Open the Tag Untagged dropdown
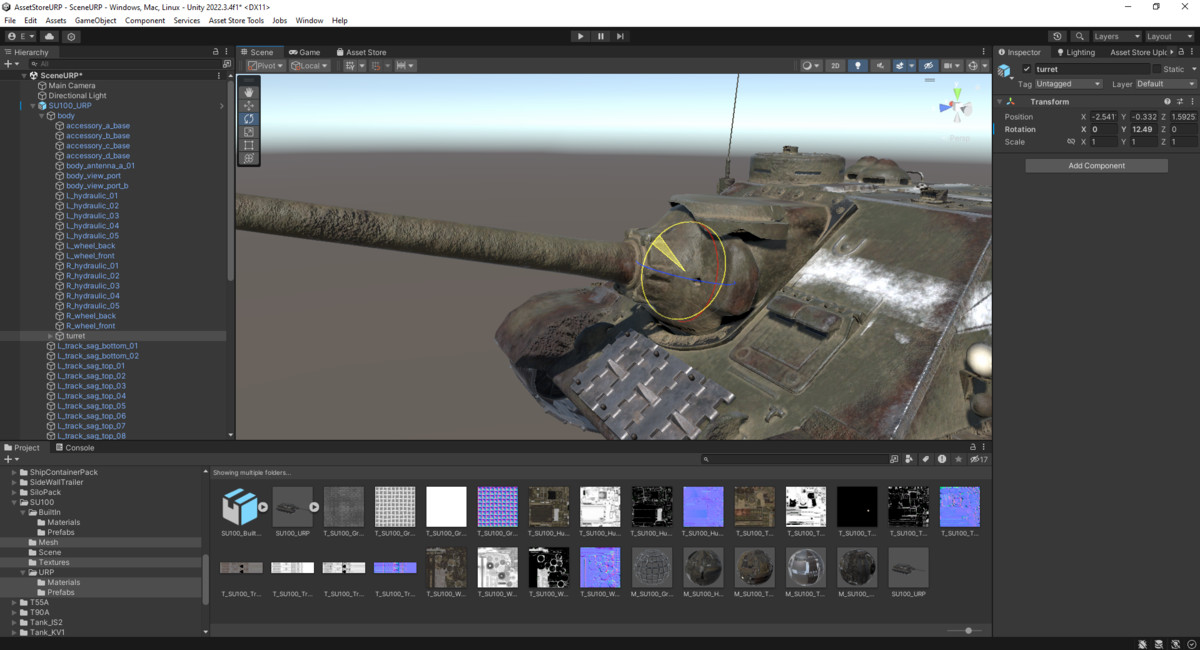Viewport: 1200px width, 650px height. point(1069,84)
